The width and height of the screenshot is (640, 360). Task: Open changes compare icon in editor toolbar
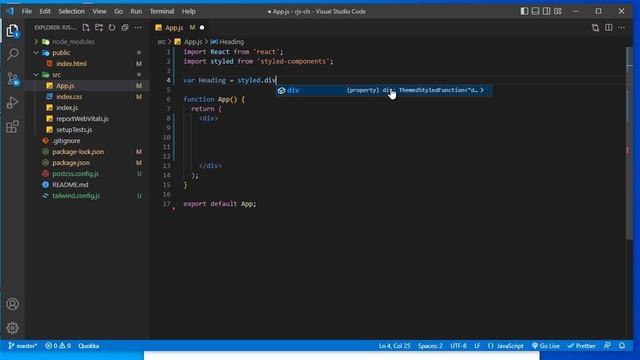(x=596, y=28)
